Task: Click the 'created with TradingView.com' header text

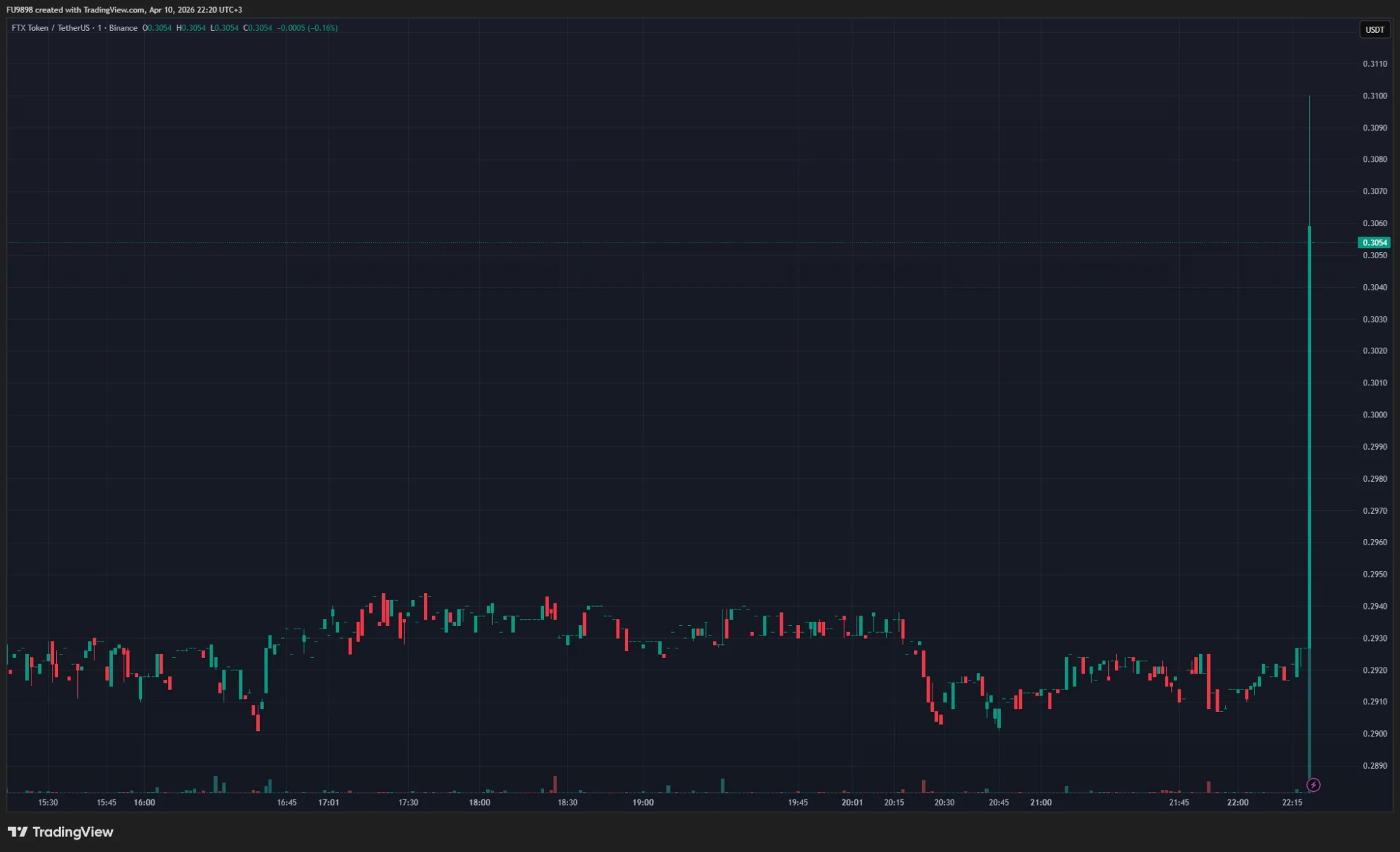Action: coord(90,10)
